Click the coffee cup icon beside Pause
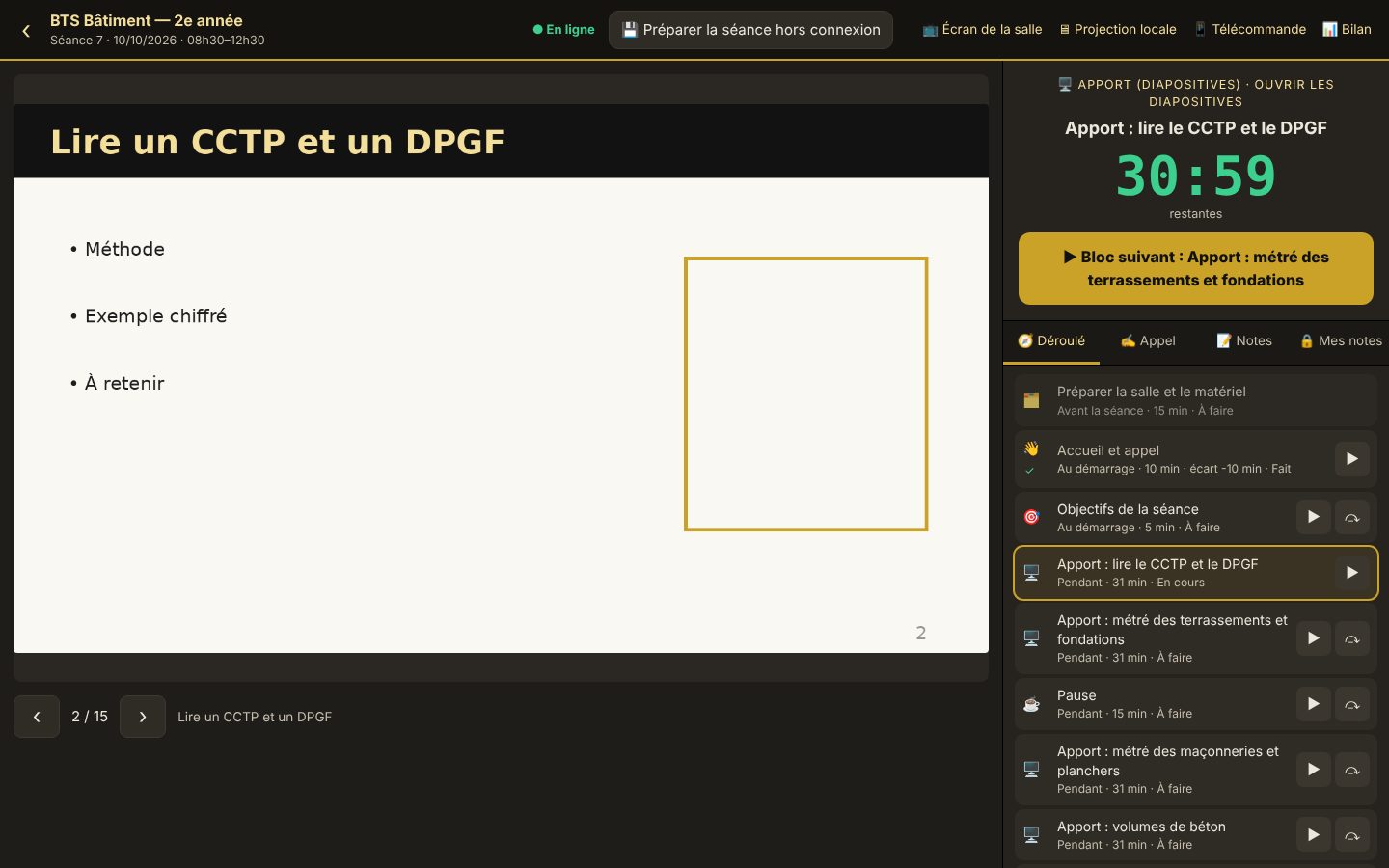1389x868 pixels. [x=1031, y=704]
